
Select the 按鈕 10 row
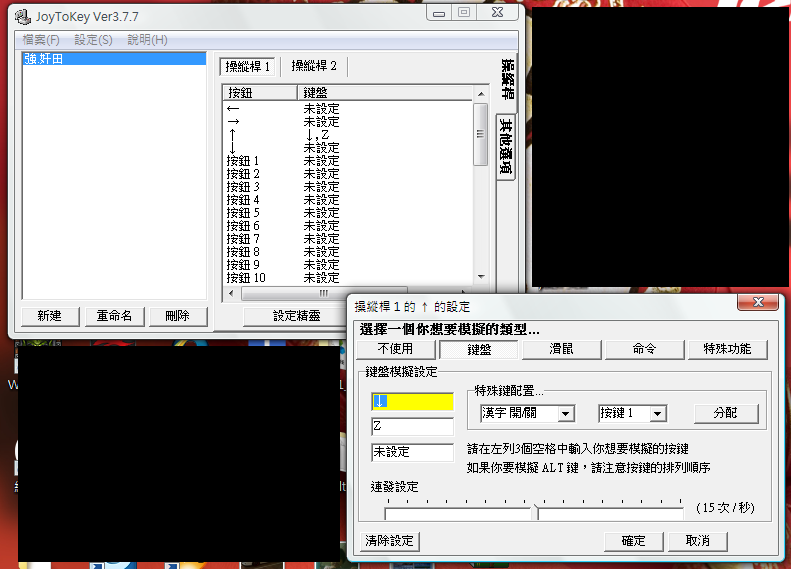pyautogui.click(x=348, y=278)
